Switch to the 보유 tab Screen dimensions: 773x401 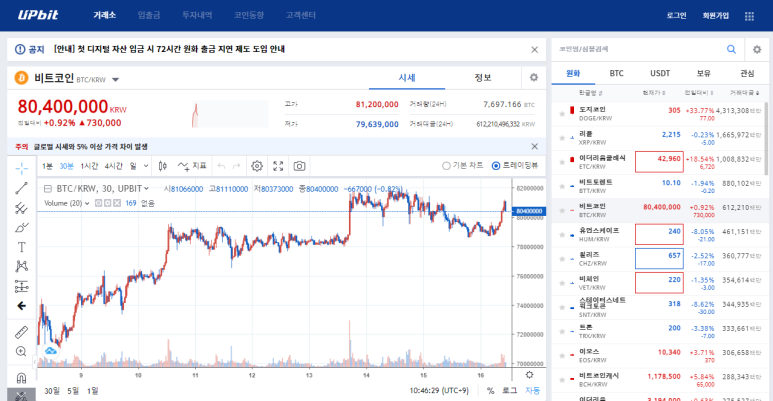click(703, 73)
